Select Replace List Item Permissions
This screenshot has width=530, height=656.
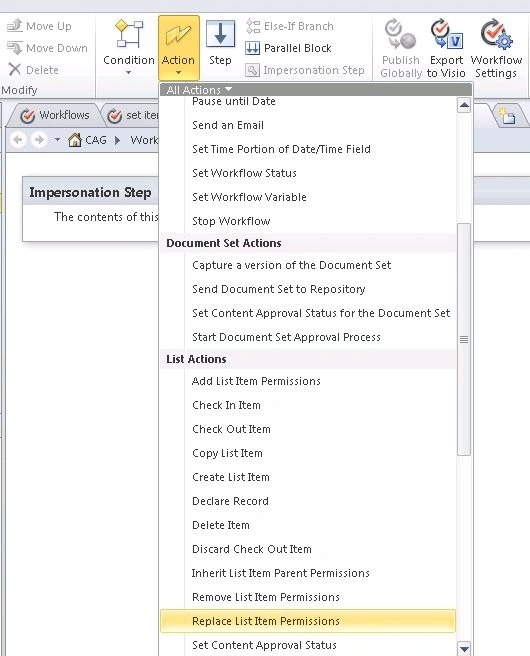point(308,621)
